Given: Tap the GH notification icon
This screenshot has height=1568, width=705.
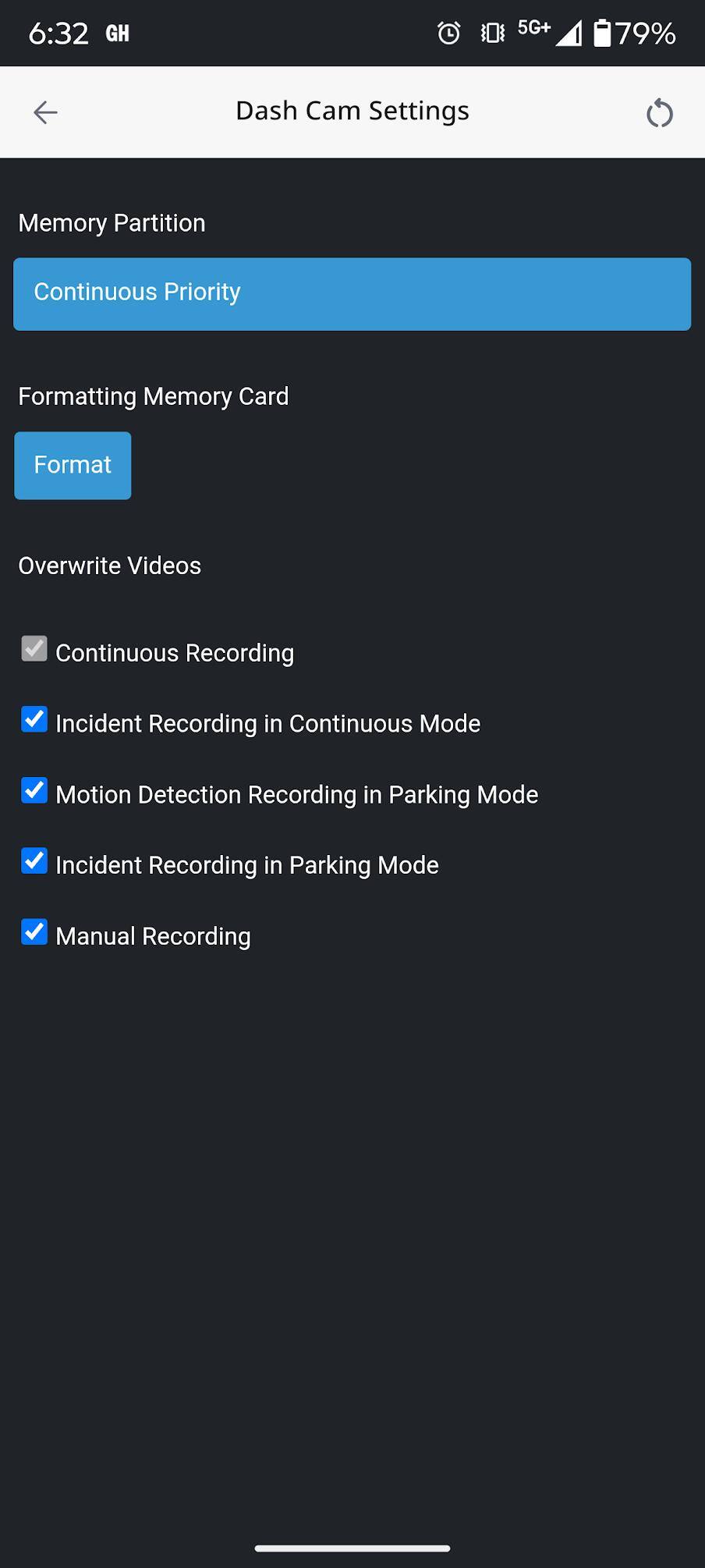Looking at the screenshot, I should (x=118, y=34).
